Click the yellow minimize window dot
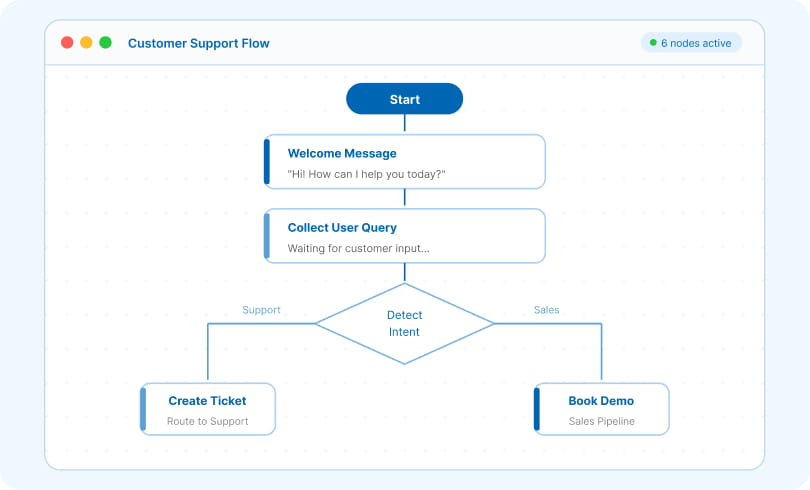Screen dimensions: 810x490 coord(86,42)
